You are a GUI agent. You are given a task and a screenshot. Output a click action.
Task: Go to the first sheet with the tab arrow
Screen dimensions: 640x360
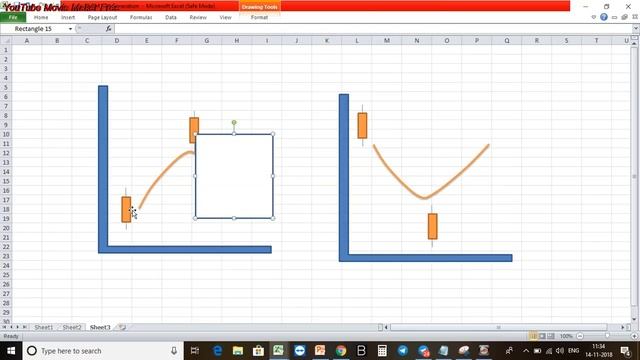(x=4, y=327)
